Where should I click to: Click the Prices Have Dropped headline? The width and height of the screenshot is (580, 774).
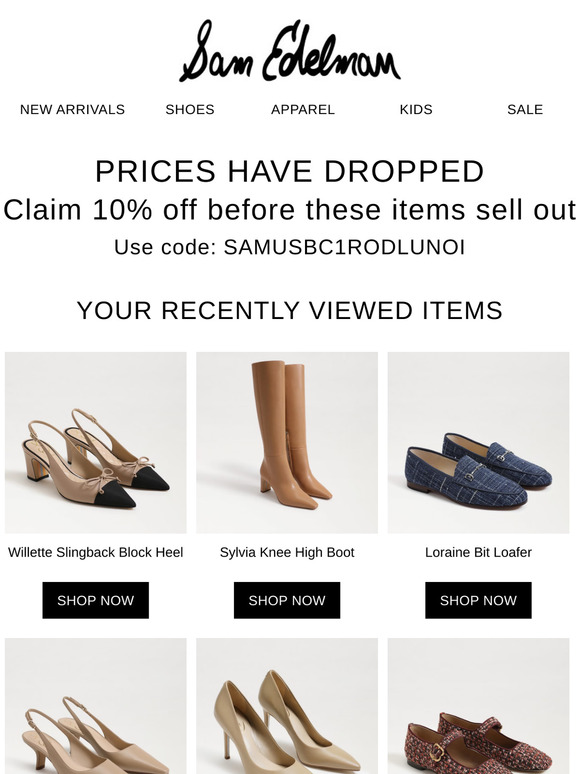coord(290,171)
